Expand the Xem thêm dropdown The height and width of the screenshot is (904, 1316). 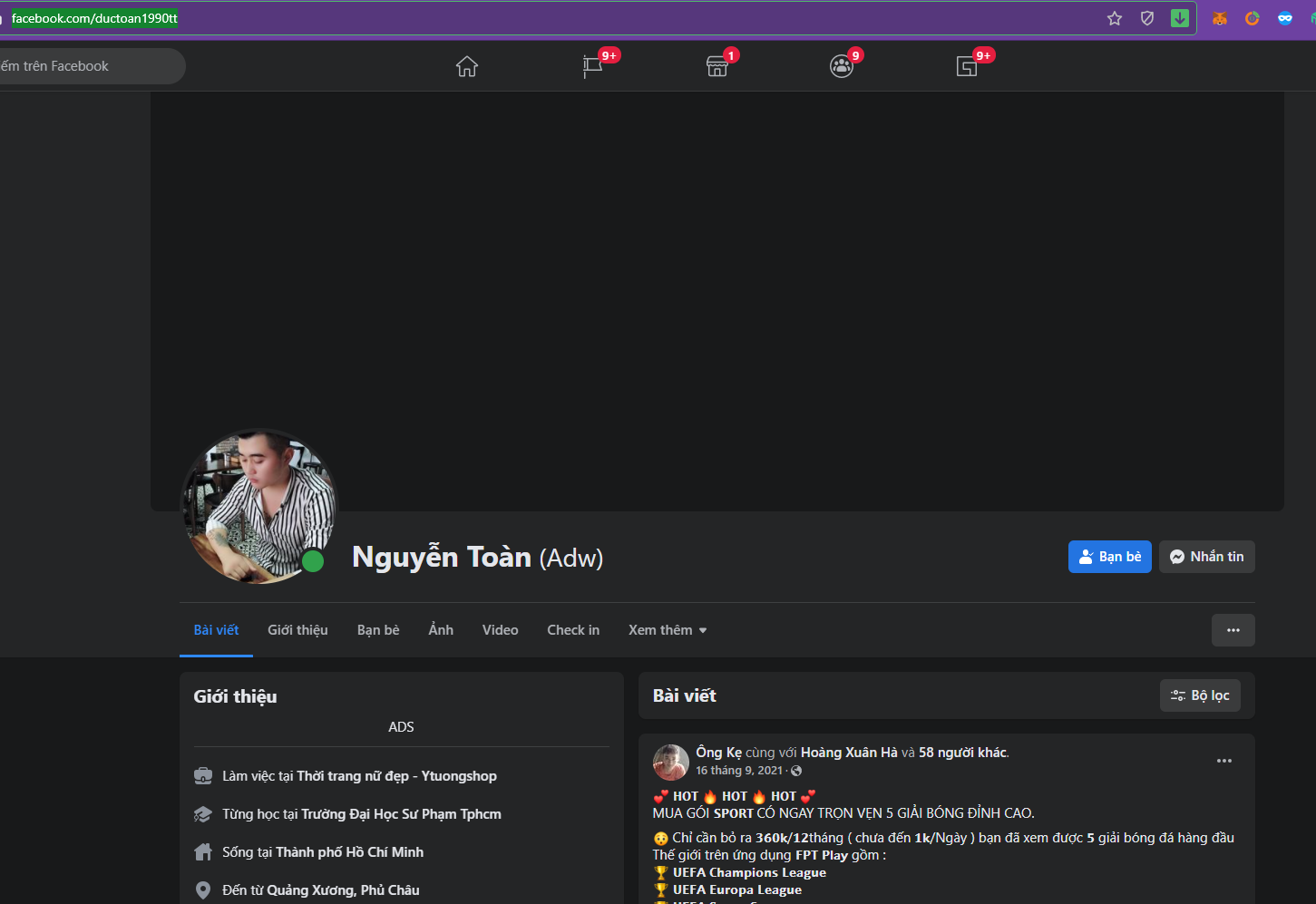tap(668, 630)
